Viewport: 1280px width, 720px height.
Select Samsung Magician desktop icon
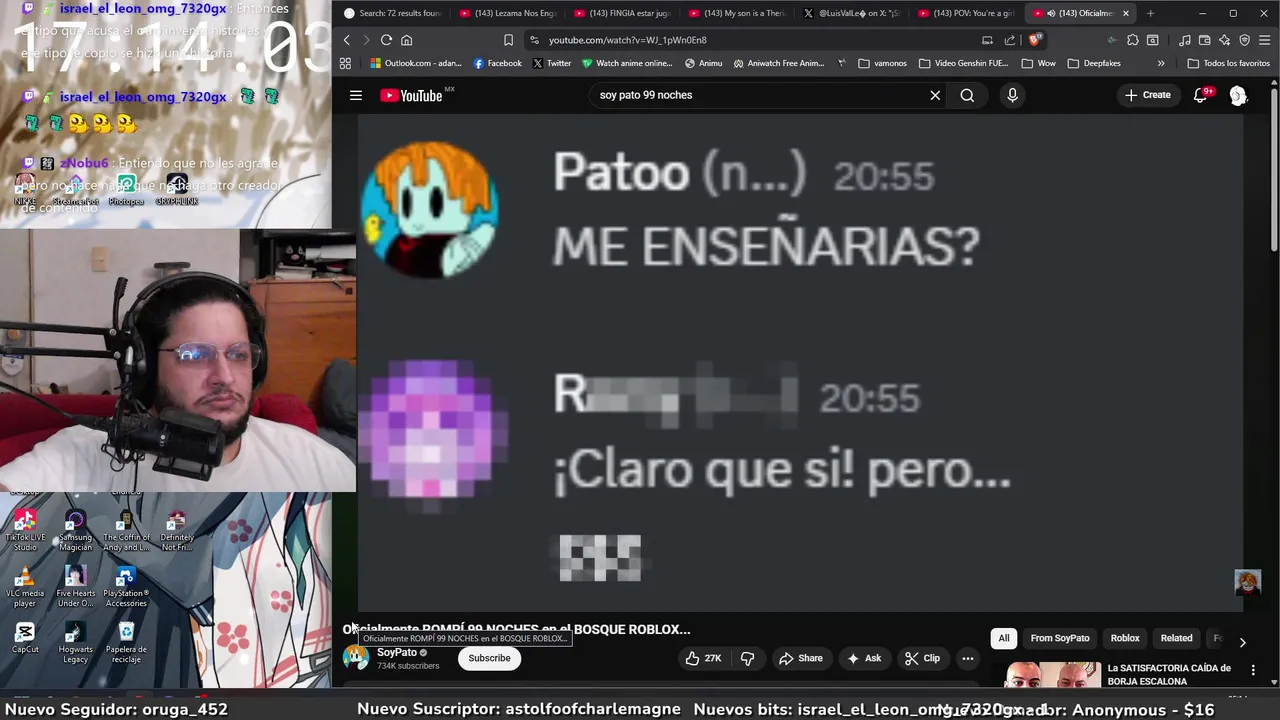(75, 530)
